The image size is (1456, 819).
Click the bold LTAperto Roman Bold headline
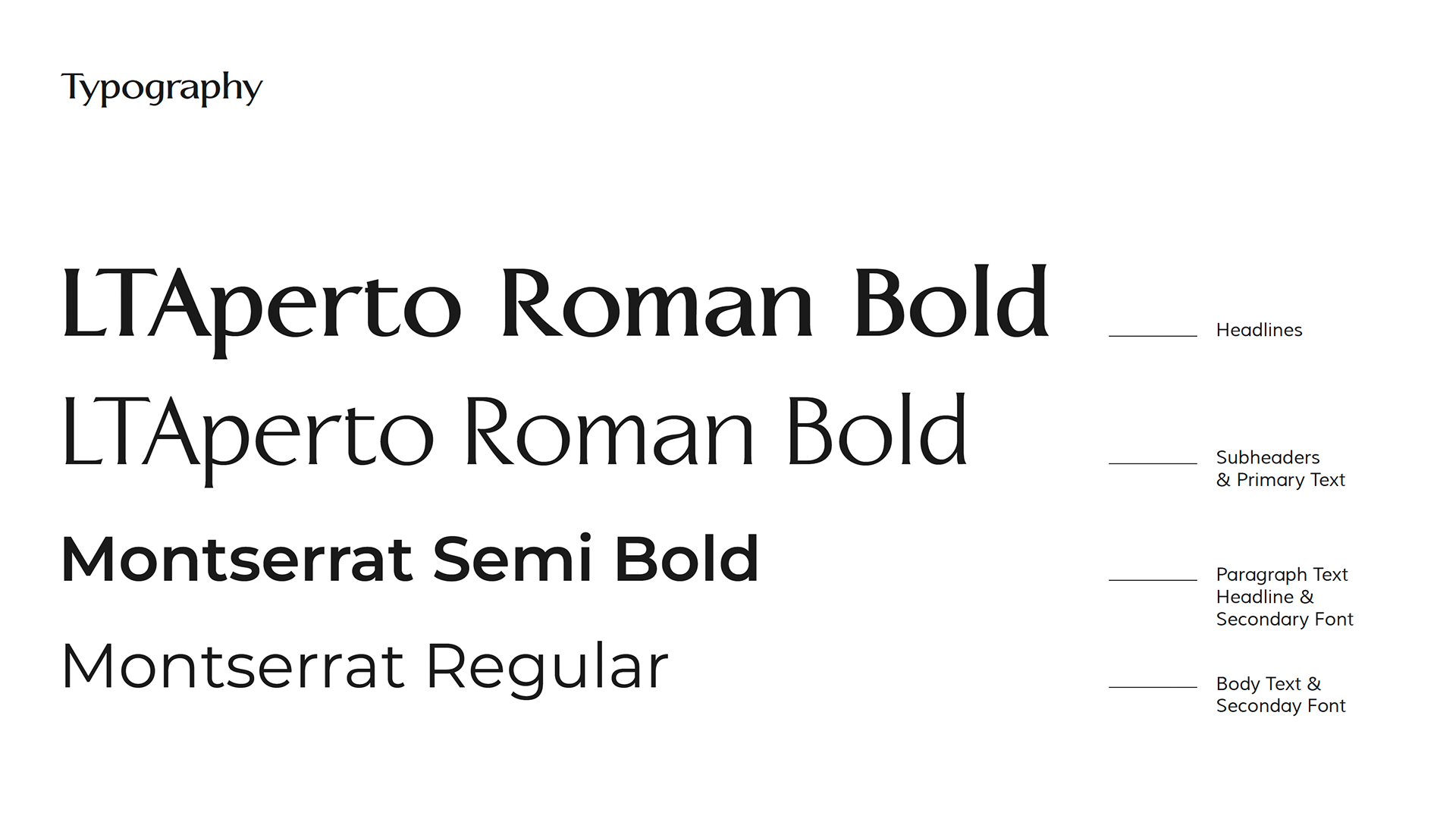pyautogui.click(x=555, y=305)
